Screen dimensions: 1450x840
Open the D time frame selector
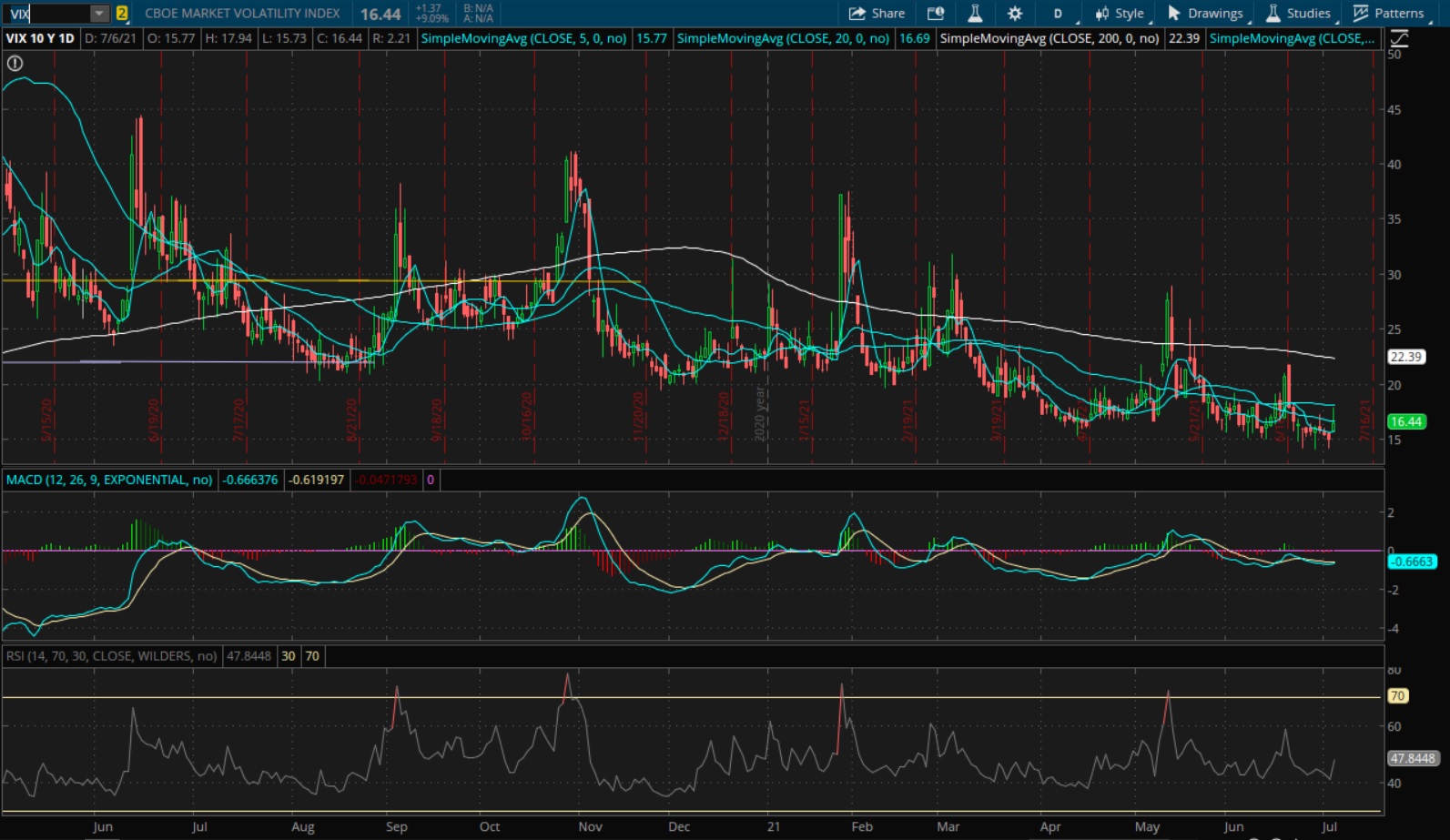tap(1058, 14)
